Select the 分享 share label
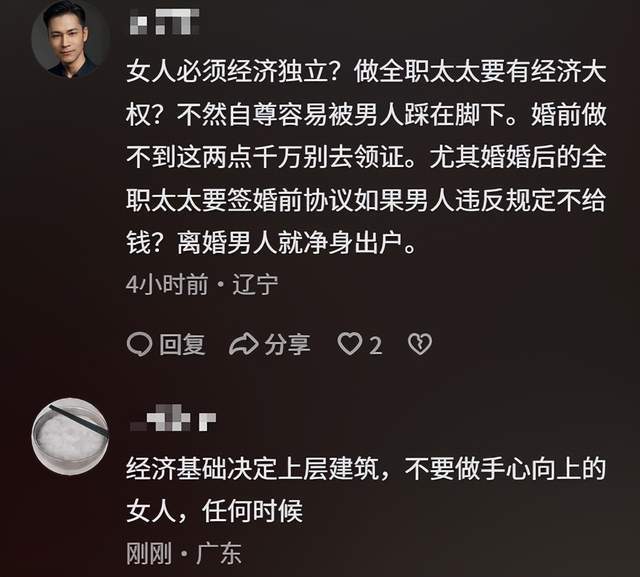 (287, 344)
